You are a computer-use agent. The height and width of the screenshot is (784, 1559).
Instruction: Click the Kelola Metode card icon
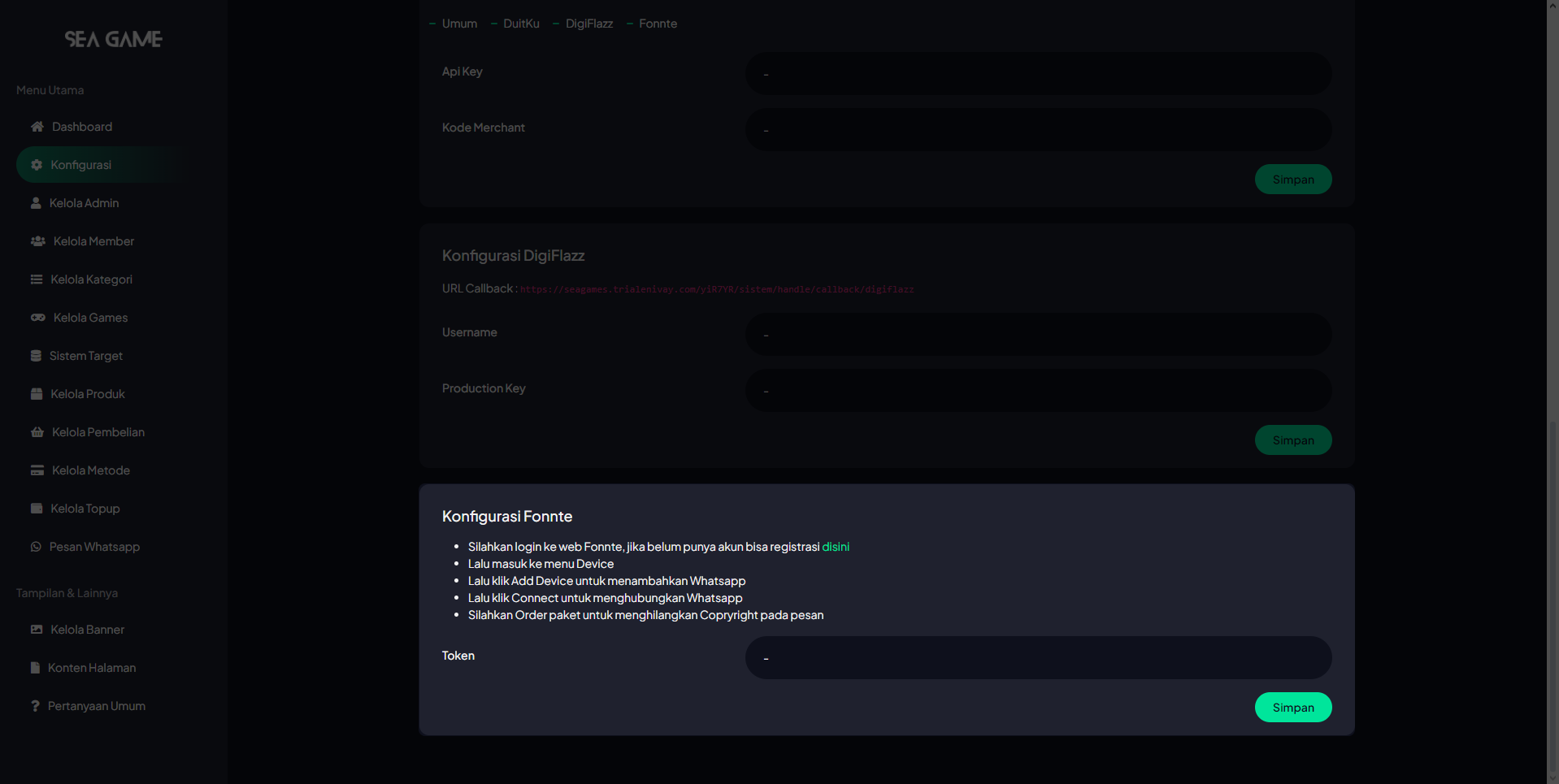click(x=37, y=470)
